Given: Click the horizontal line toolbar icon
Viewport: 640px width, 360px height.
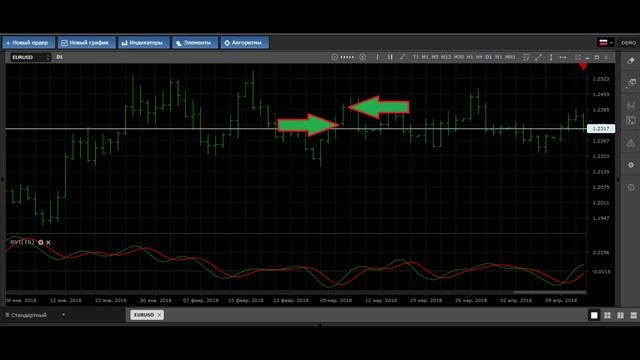Looking at the screenshot, I should click(563, 57).
